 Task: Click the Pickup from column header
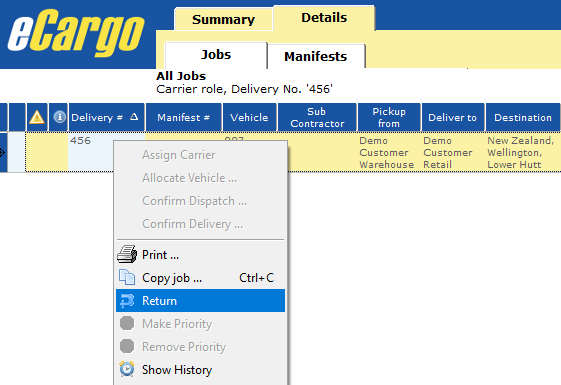(389, 117)
